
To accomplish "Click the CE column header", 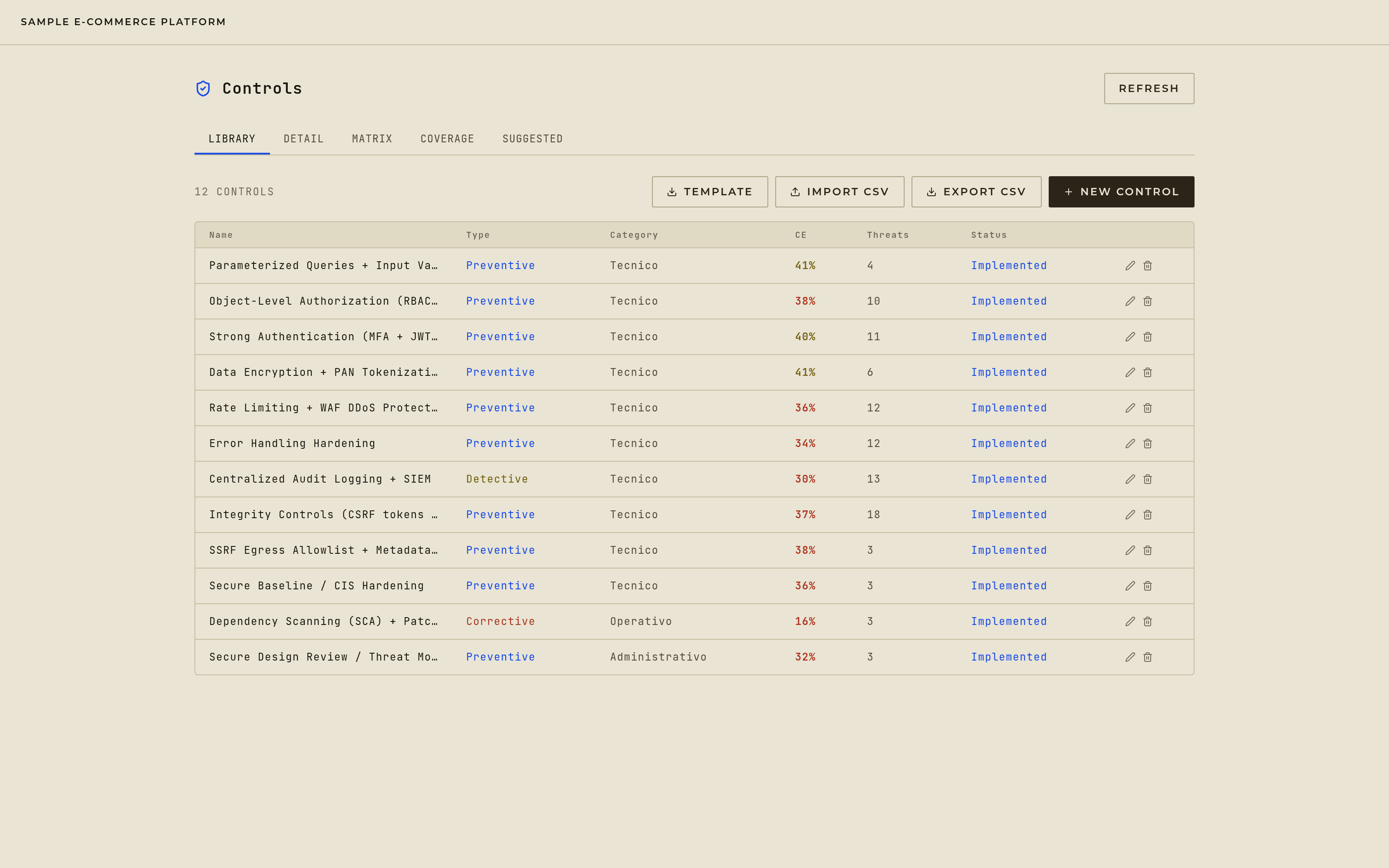I will (x=801, y=235).
